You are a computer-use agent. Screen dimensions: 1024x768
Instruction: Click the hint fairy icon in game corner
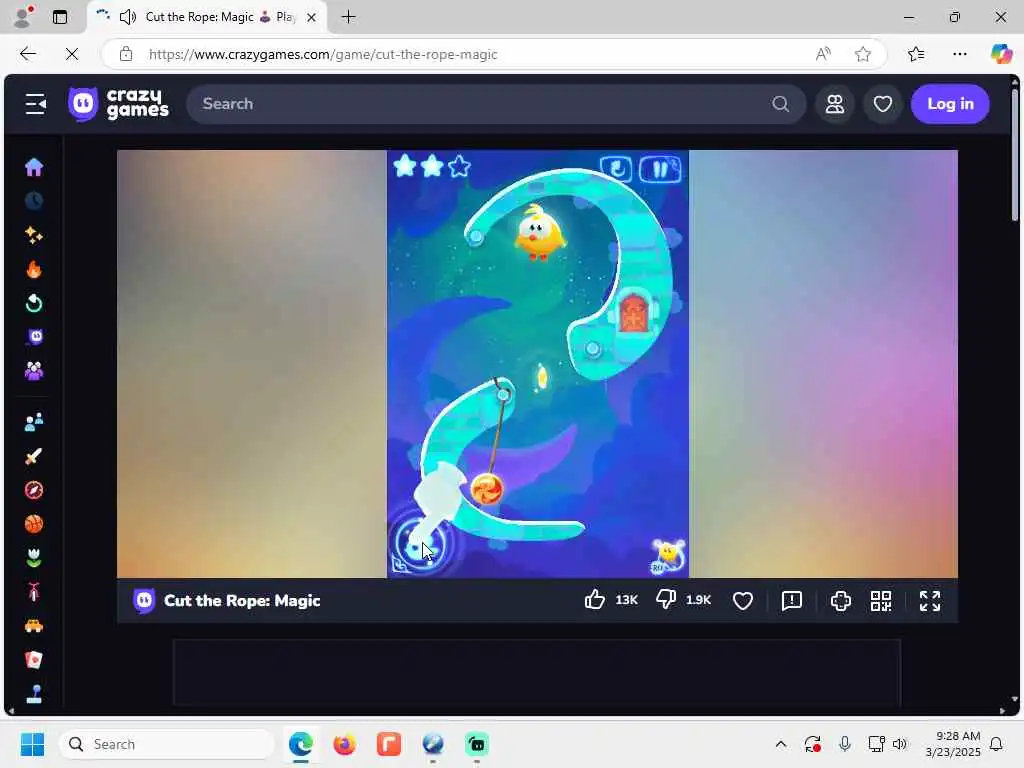click(667, 556)
